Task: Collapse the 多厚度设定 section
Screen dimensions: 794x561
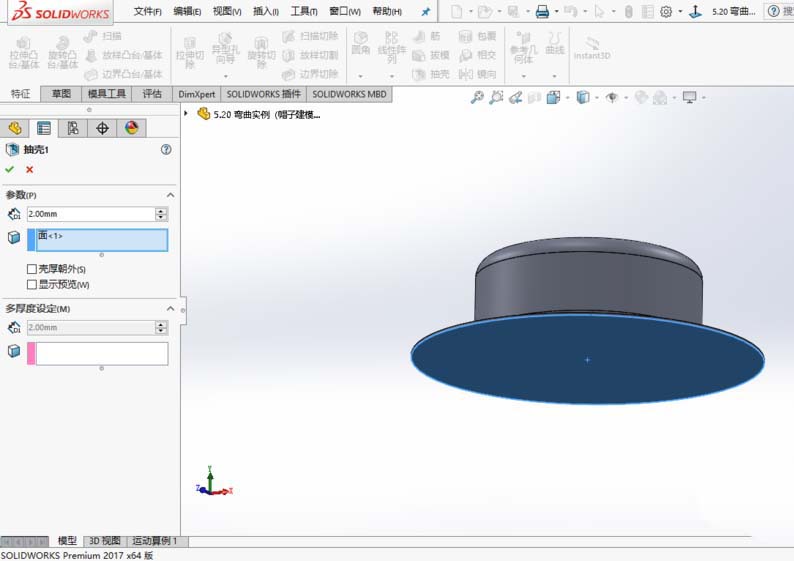Action: (171, 308)
